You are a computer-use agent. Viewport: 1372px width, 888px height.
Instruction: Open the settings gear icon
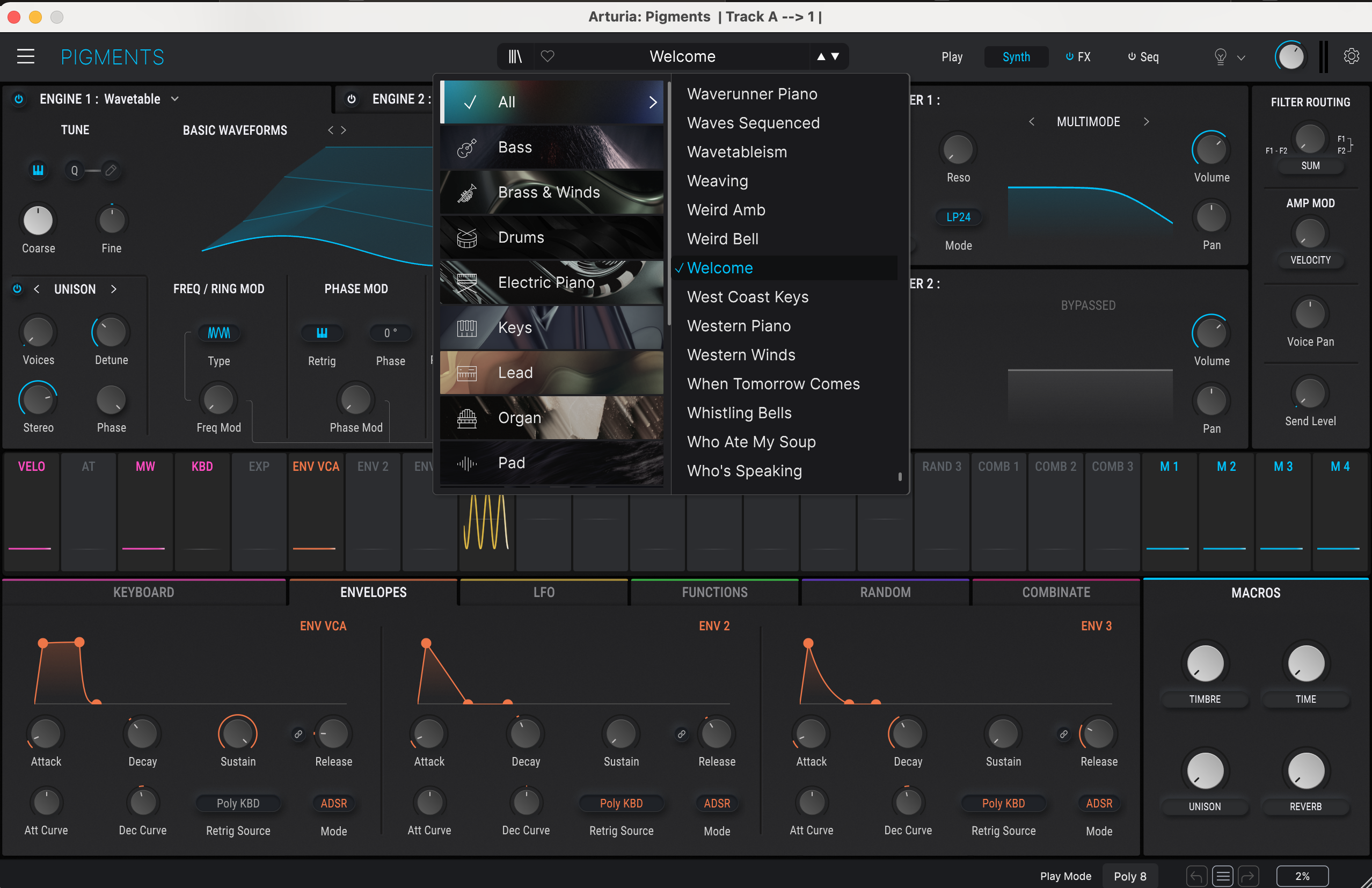pos(1351,56)
